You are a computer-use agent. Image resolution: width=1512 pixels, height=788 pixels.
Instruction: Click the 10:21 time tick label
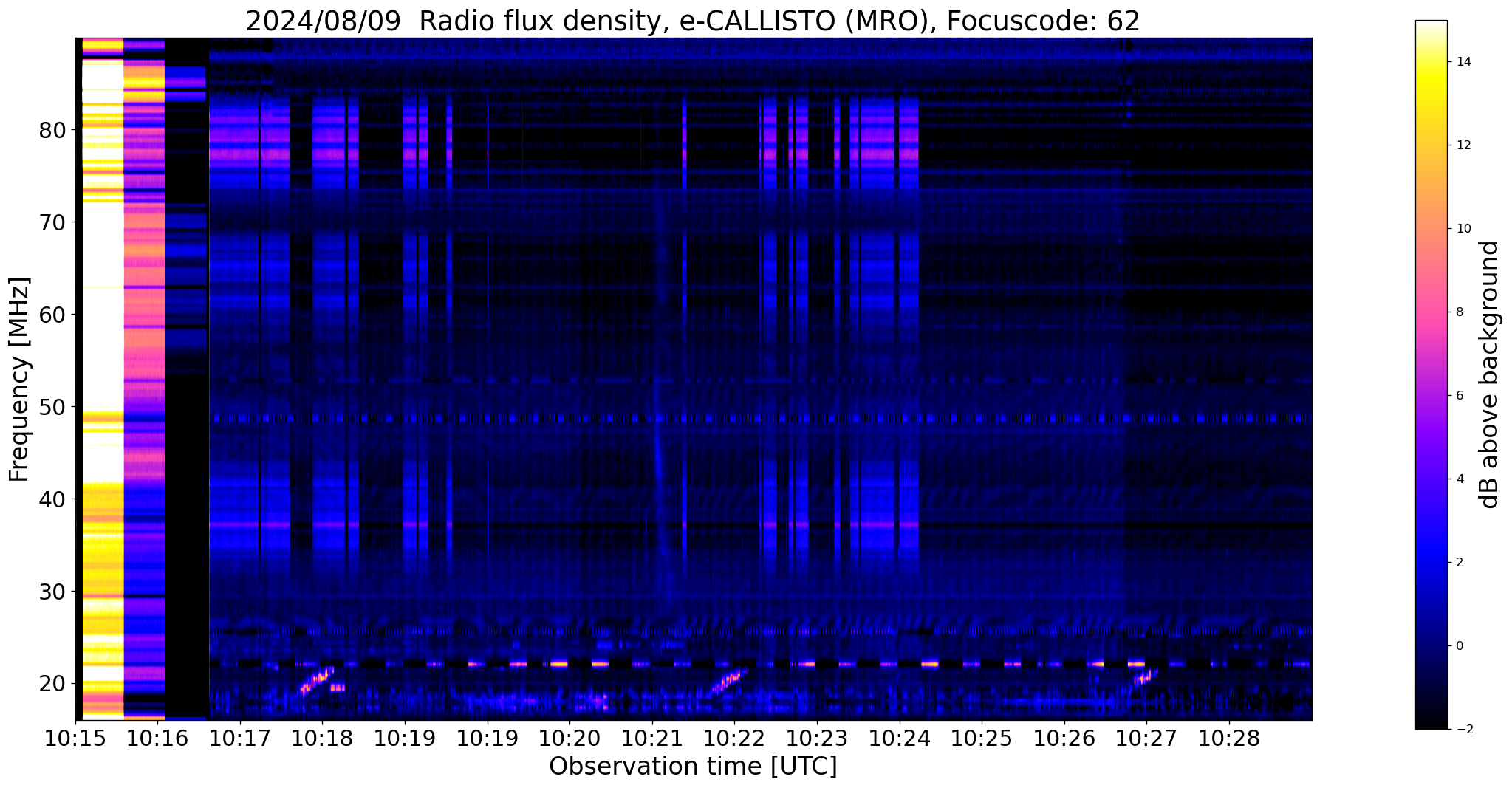[652, 739]
